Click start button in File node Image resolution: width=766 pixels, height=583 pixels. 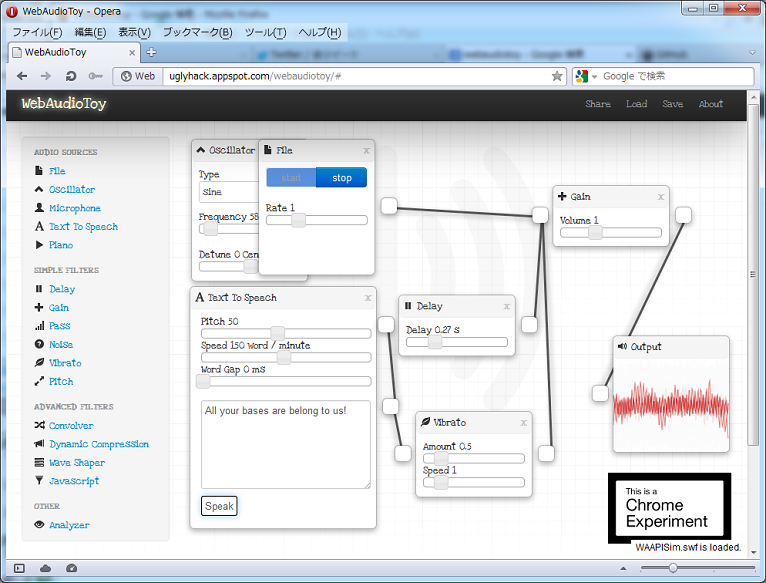click(291, 177)
